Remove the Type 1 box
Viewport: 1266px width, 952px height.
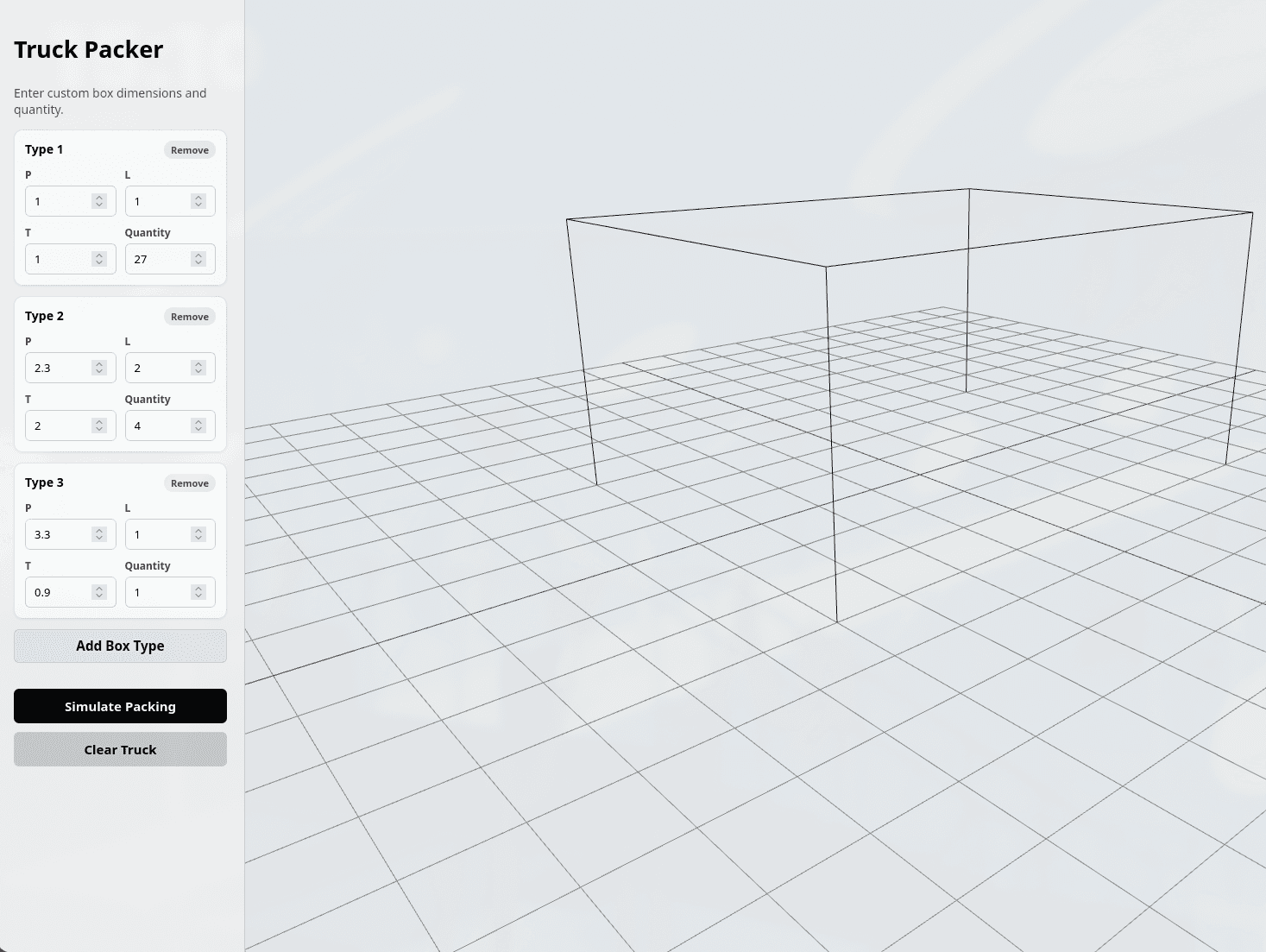(x=190, y=150)
